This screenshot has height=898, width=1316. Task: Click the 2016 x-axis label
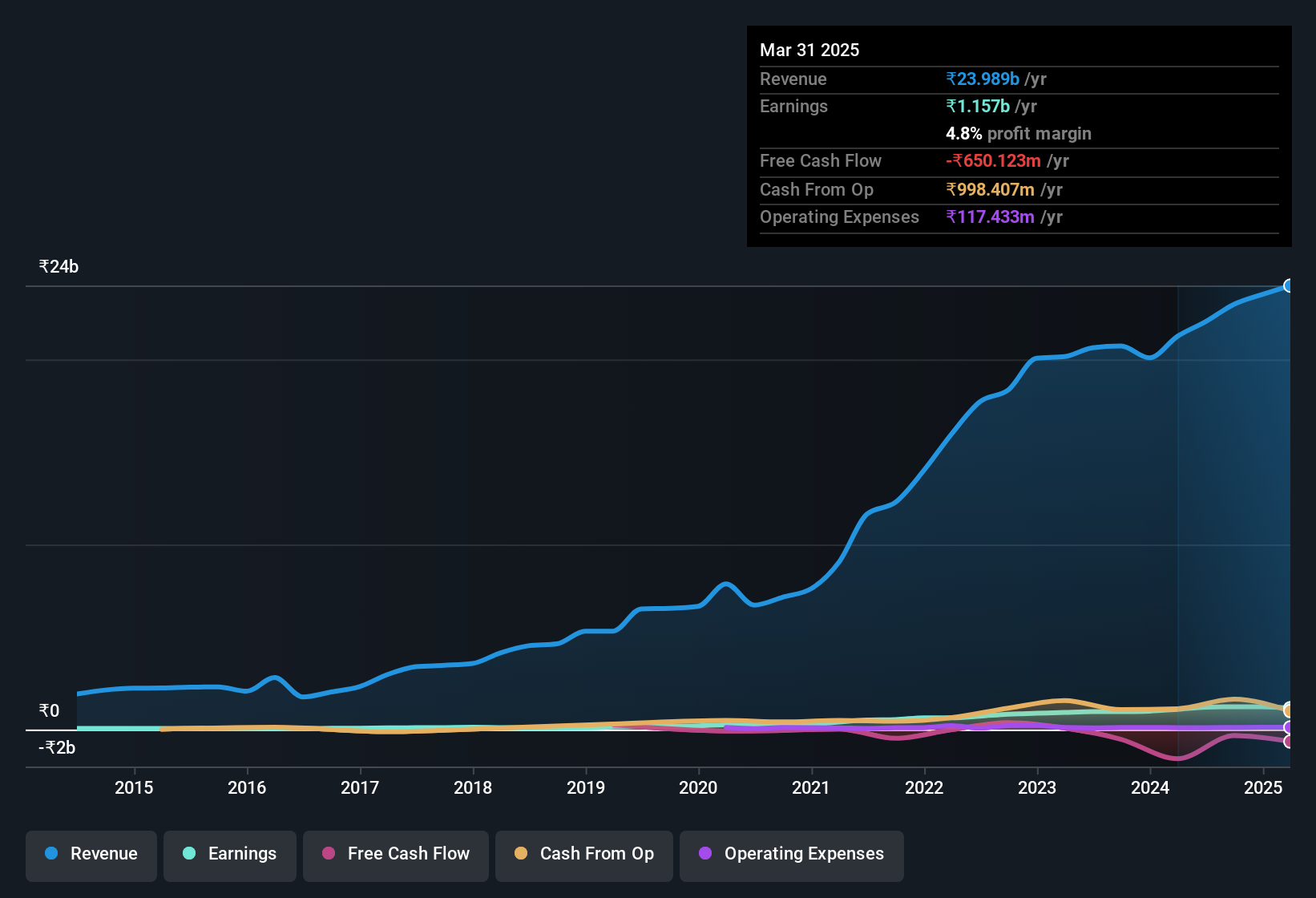[x=247, y=787]
